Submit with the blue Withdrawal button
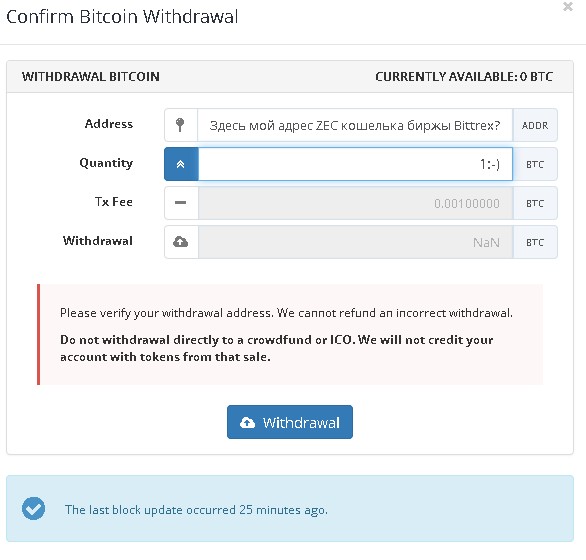The width and height of the screenshot is (586, 560). click(290, 422)
